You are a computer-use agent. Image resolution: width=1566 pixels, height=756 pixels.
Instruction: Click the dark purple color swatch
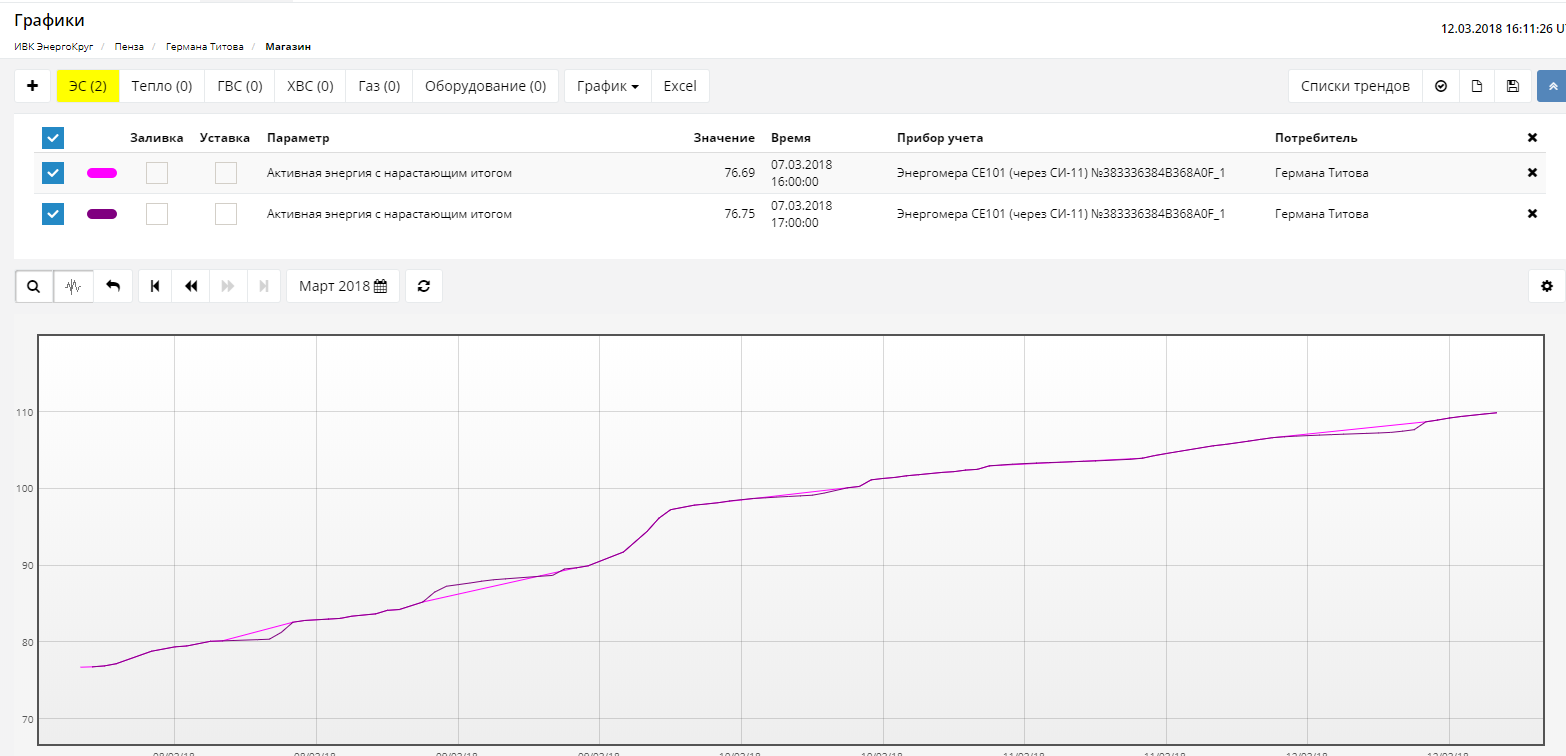[102, 214]
